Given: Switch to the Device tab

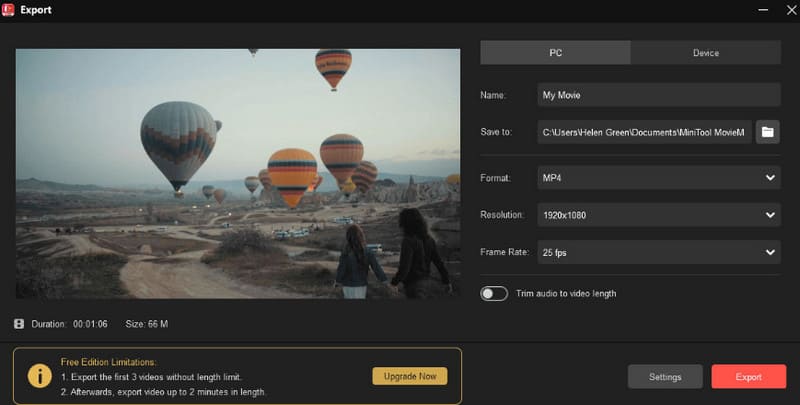Looking at the screenshot, I should tap(705, 53).
